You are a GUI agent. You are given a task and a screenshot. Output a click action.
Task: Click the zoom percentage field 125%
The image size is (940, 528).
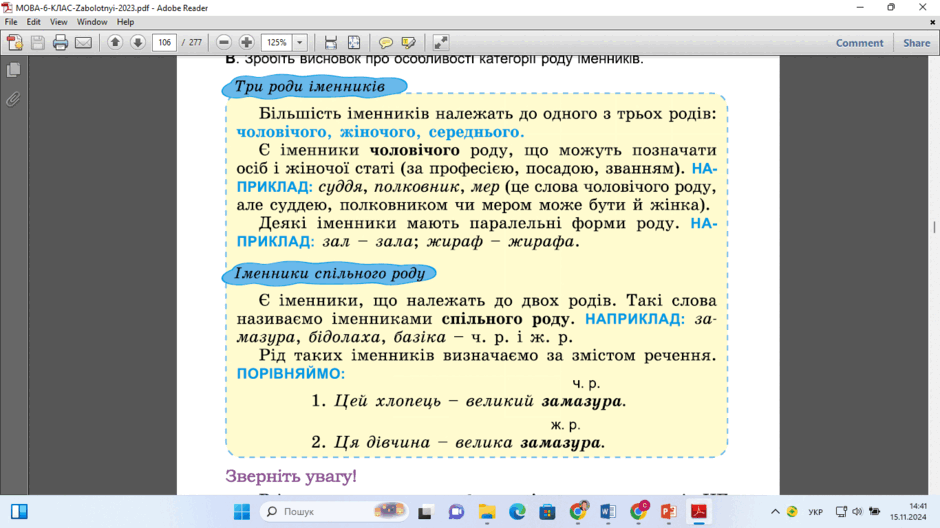pyautogui.click(x=277, y=43)
